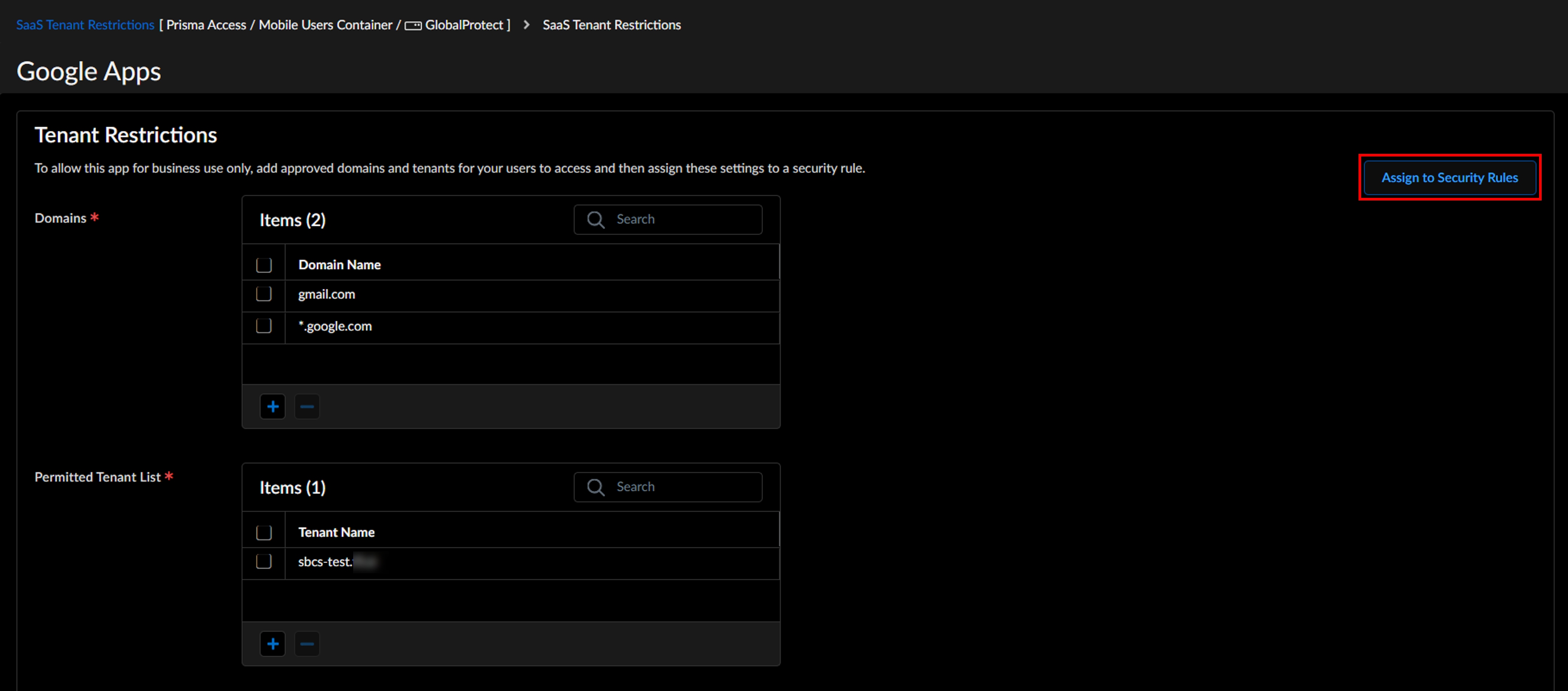Check the sbcs-test tenant checkbox
Viewport: 1568px width, 691px height.
click(x=264, y=561)
